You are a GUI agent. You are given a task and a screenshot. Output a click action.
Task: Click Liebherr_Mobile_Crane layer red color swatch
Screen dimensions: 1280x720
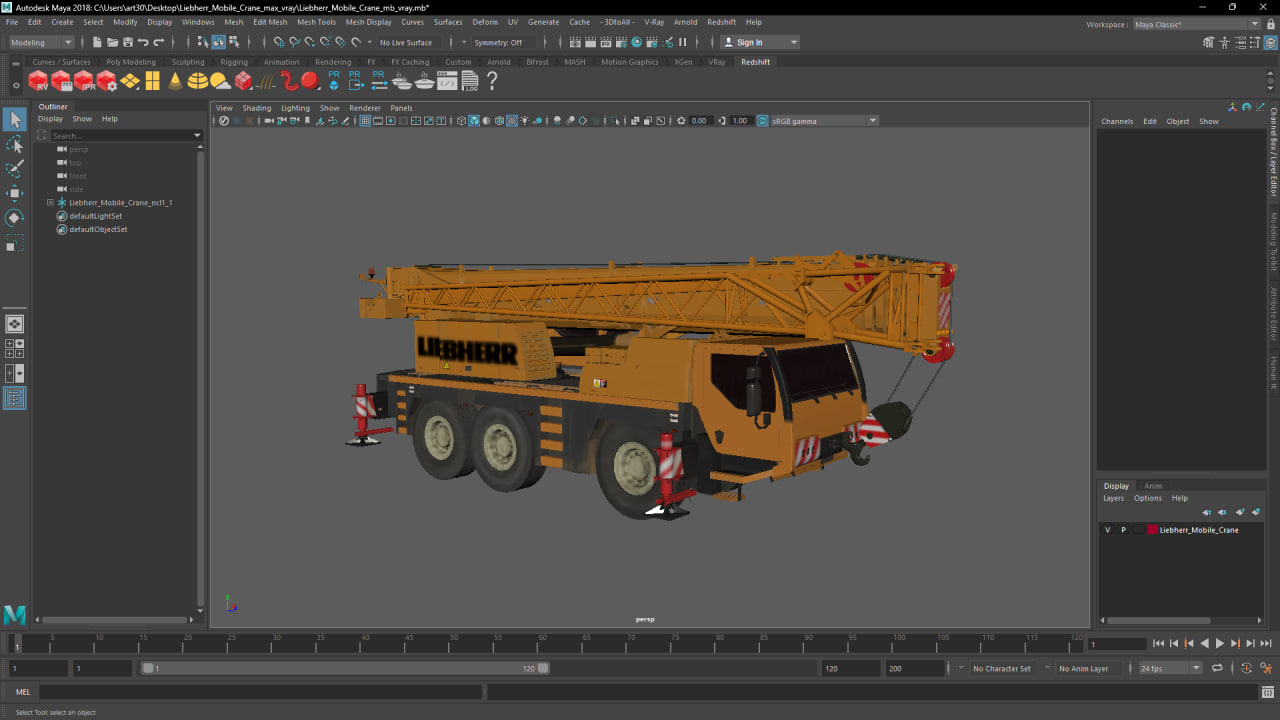(x=1152, y=530)
